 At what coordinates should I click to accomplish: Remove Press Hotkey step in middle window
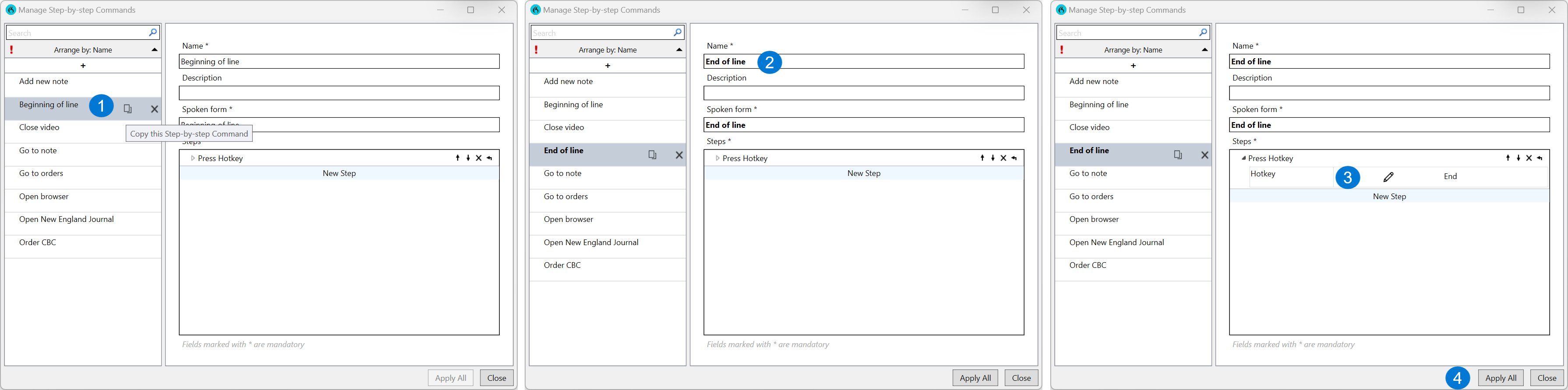(1003, 158)
